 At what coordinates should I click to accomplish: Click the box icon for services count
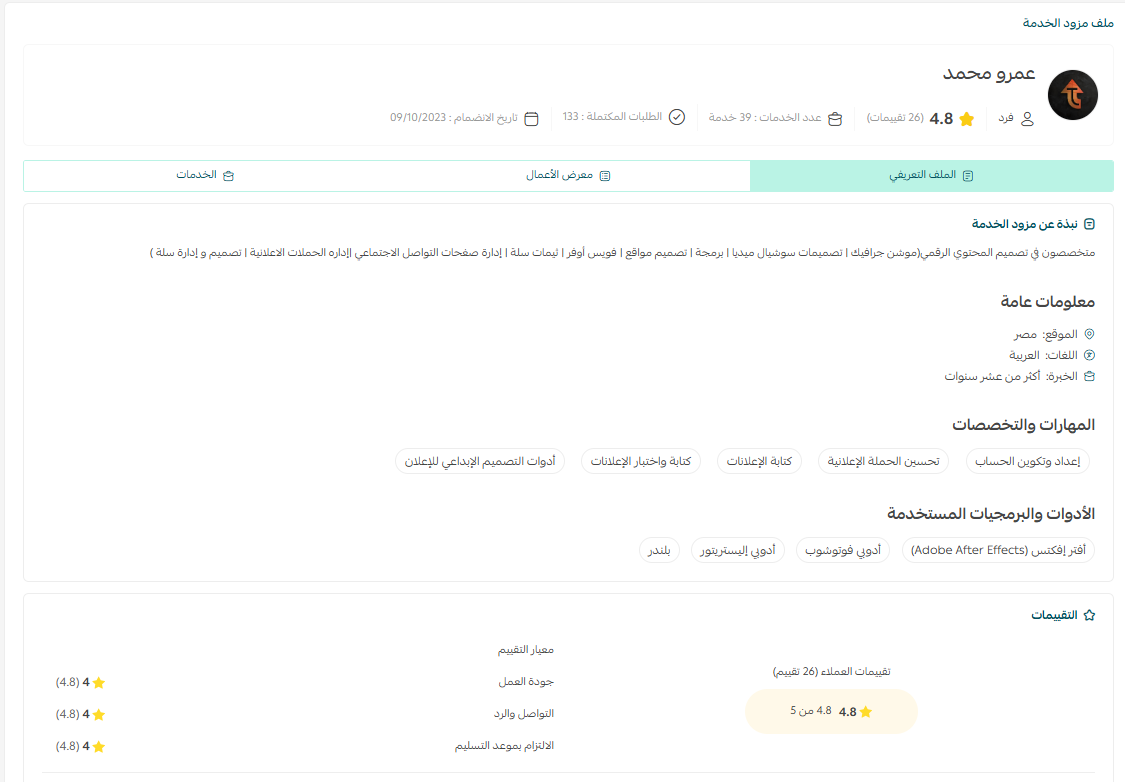coord(835,118)
